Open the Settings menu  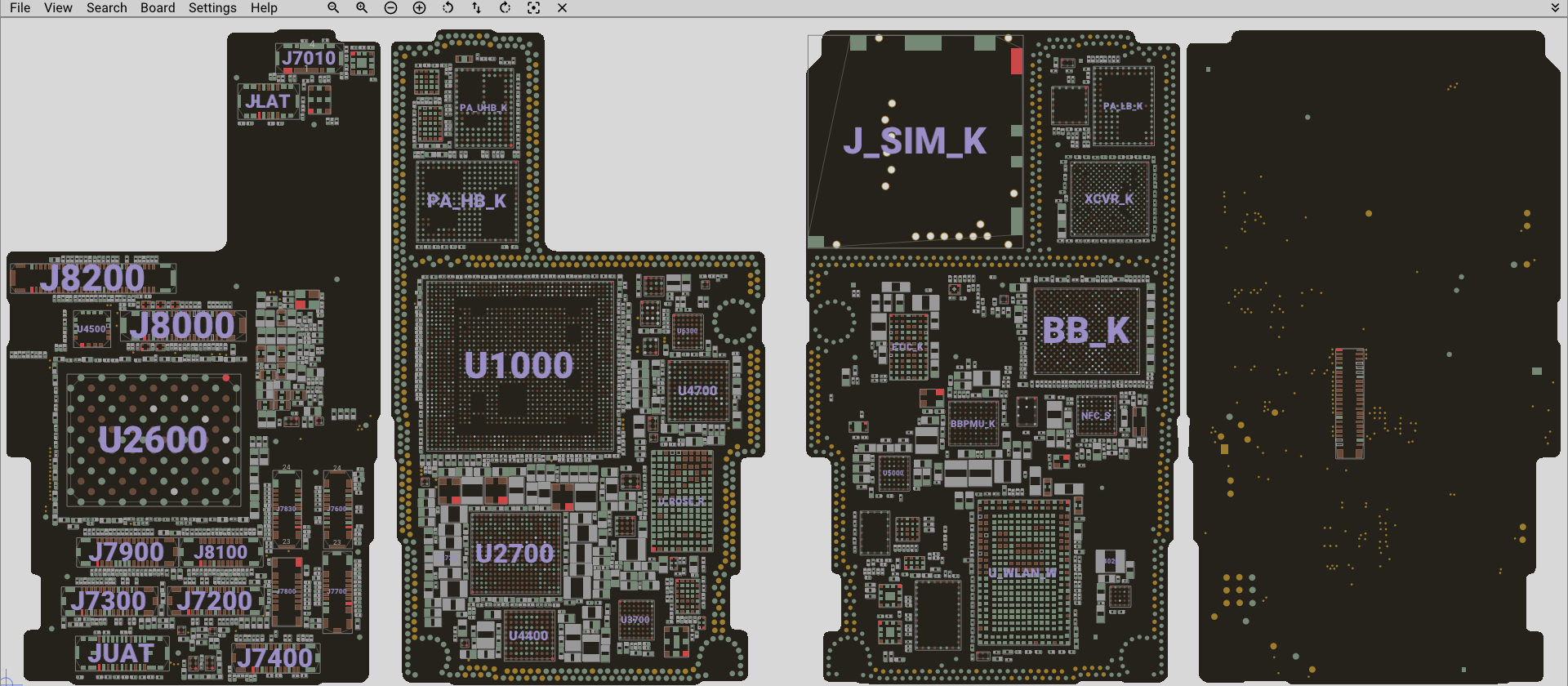(212, 7)
